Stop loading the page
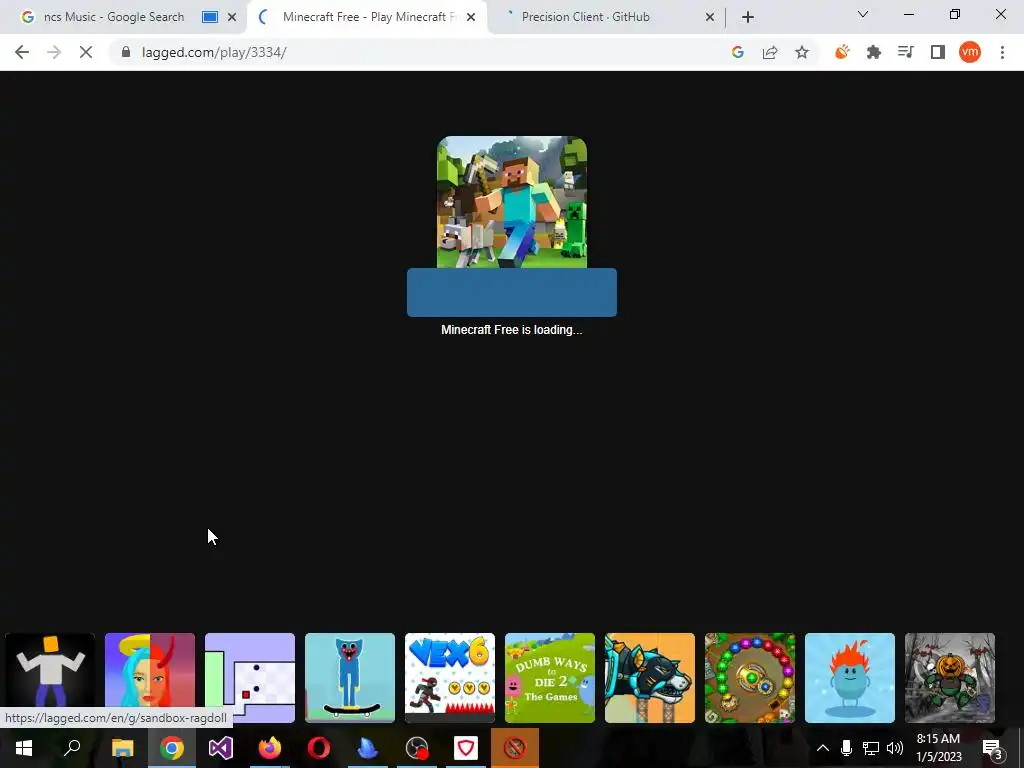1024x768 pixels. tap(86, 52)
